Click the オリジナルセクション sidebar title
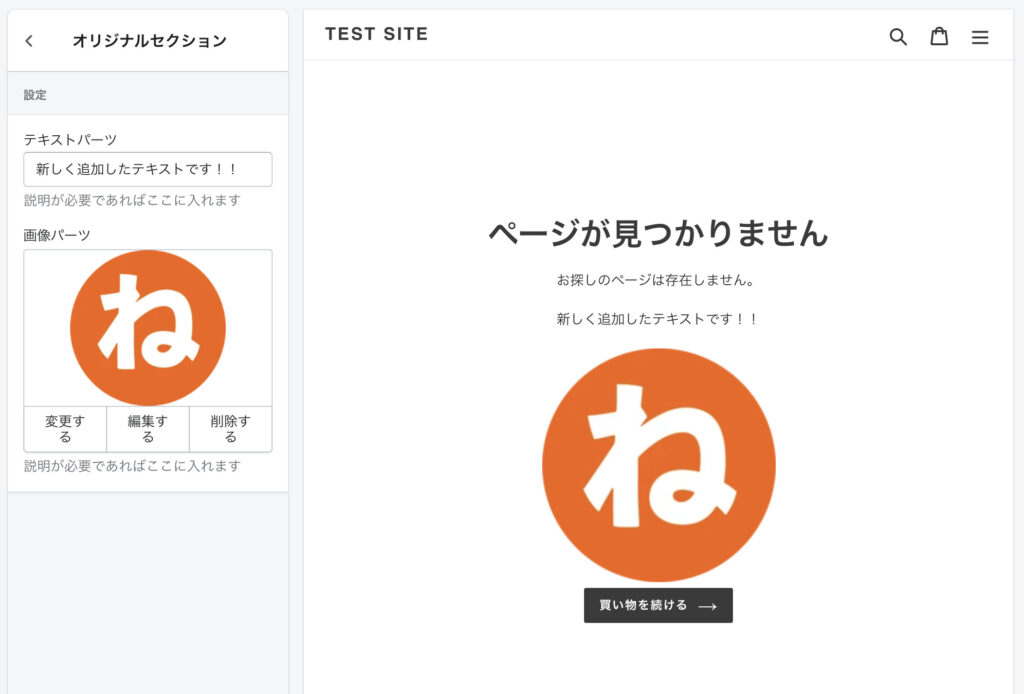The width and height of the screenshot is (1024, 694). (x=149, y=41)
